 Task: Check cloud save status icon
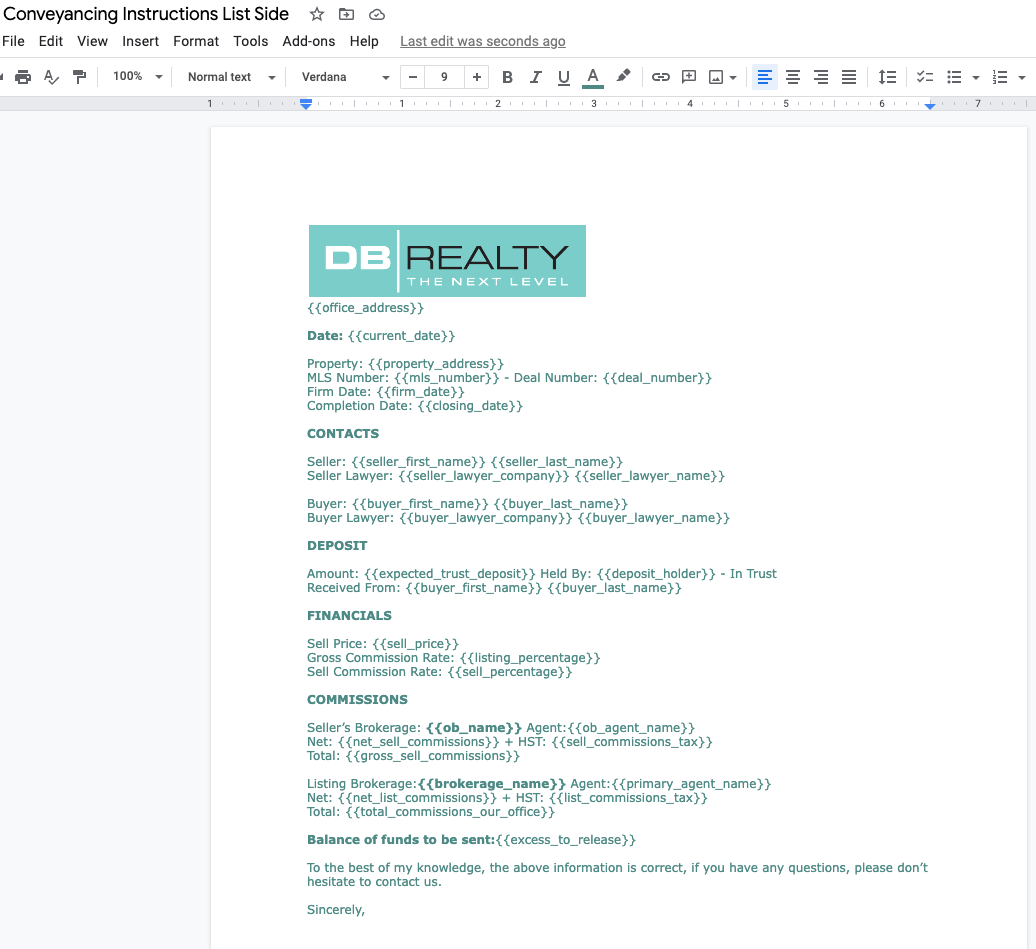click(x=377, y=15)
